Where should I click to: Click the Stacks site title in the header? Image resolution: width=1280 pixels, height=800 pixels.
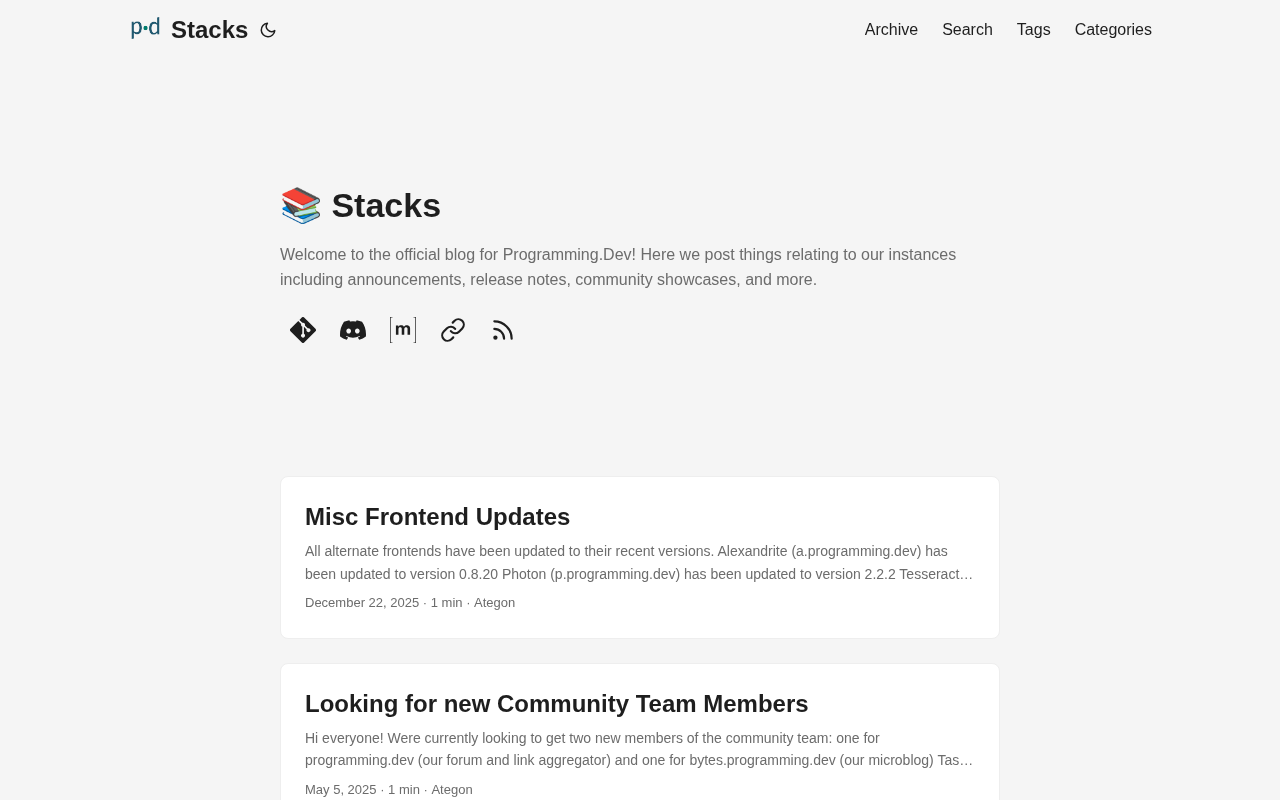point(209,30)
